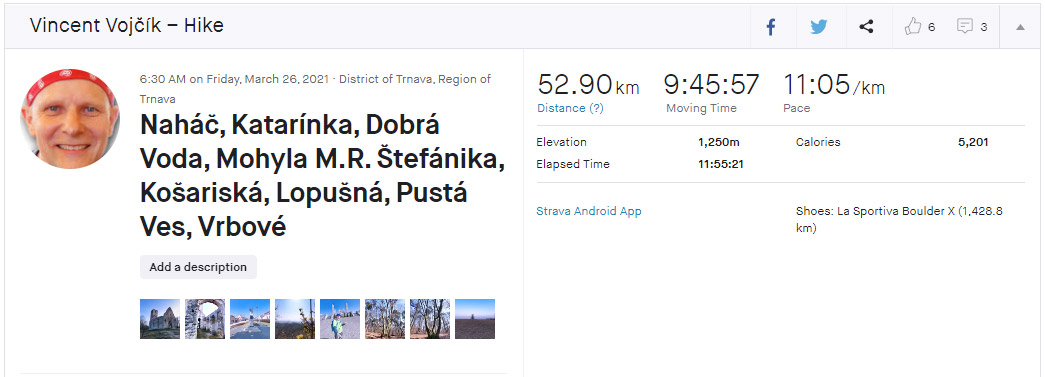Open seventh photo thumbnail of bare trees
Image resolution: width=1045 pixels, height=377 pixels.
(x=430, y=319)
